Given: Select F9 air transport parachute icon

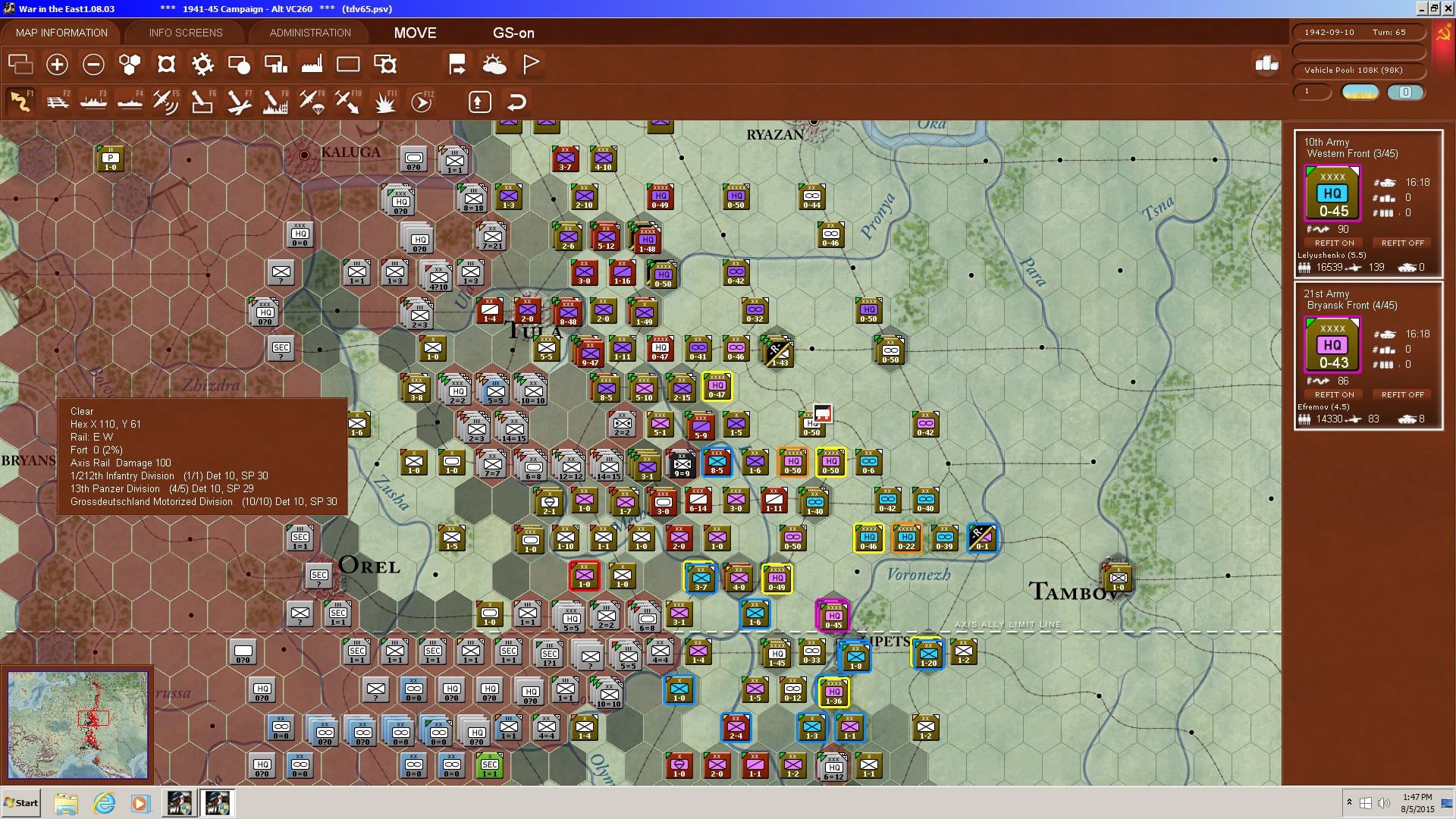Looking at the screenshot, I should coord(312,102).
